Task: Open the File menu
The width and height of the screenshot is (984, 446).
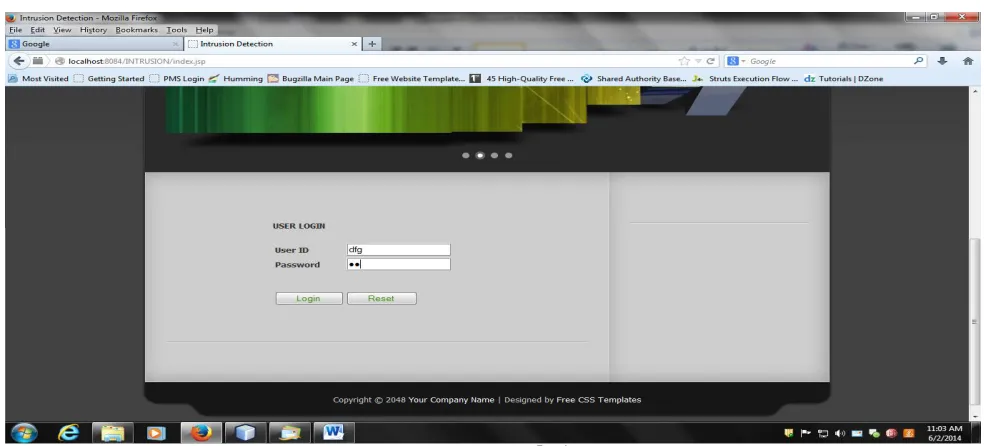Action: coord(16,29)
